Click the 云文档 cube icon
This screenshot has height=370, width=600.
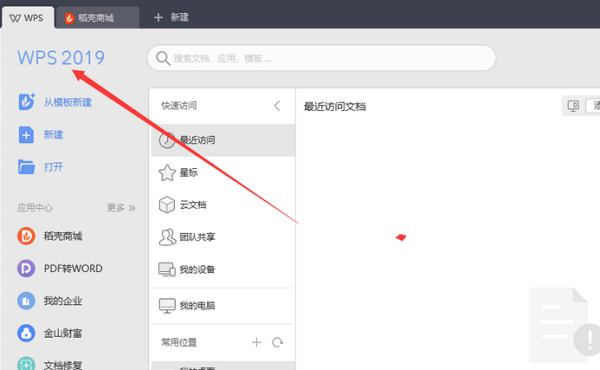coord(167,205)
